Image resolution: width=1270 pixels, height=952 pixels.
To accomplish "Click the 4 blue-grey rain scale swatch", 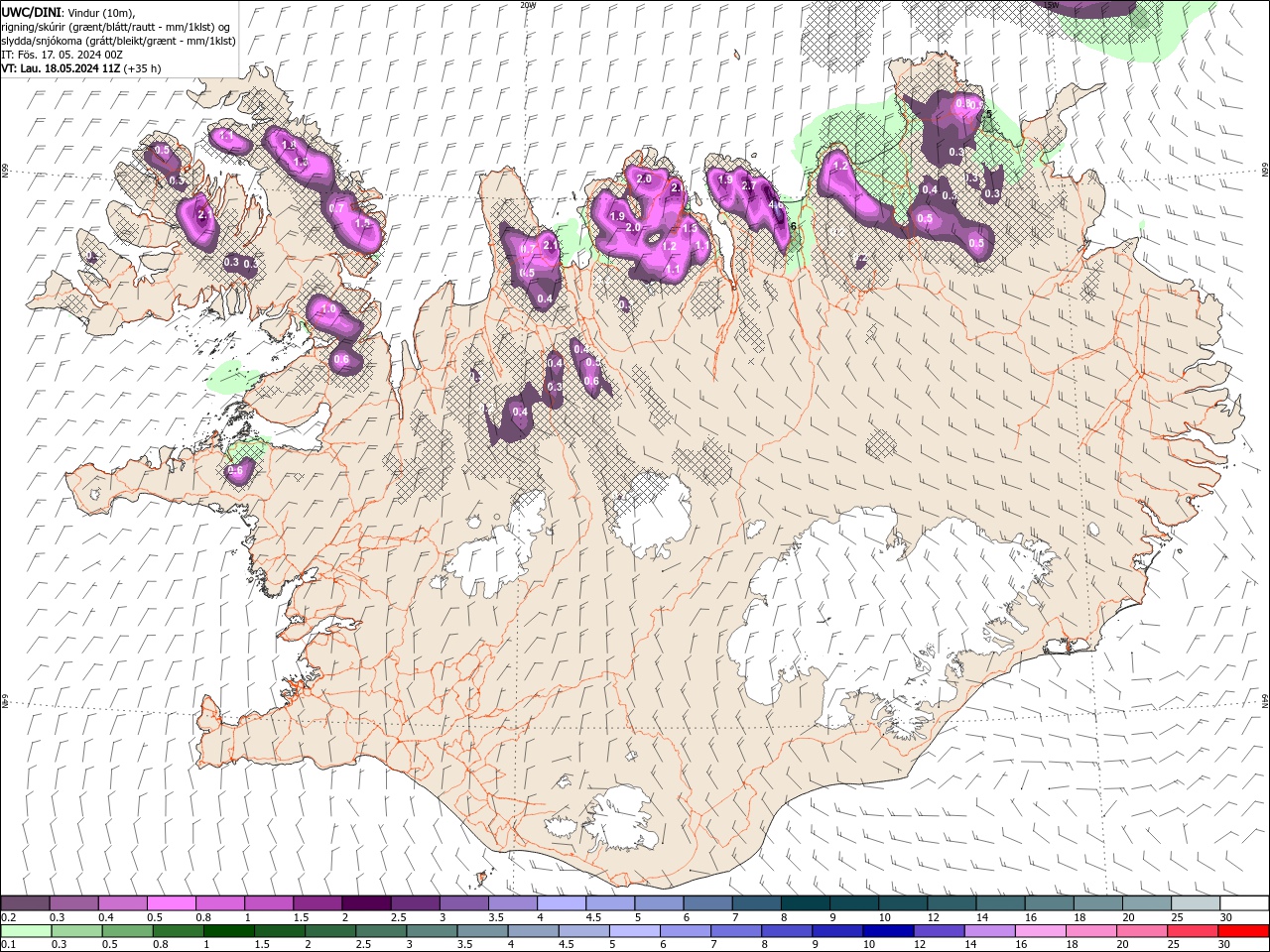I will [533, 930].
